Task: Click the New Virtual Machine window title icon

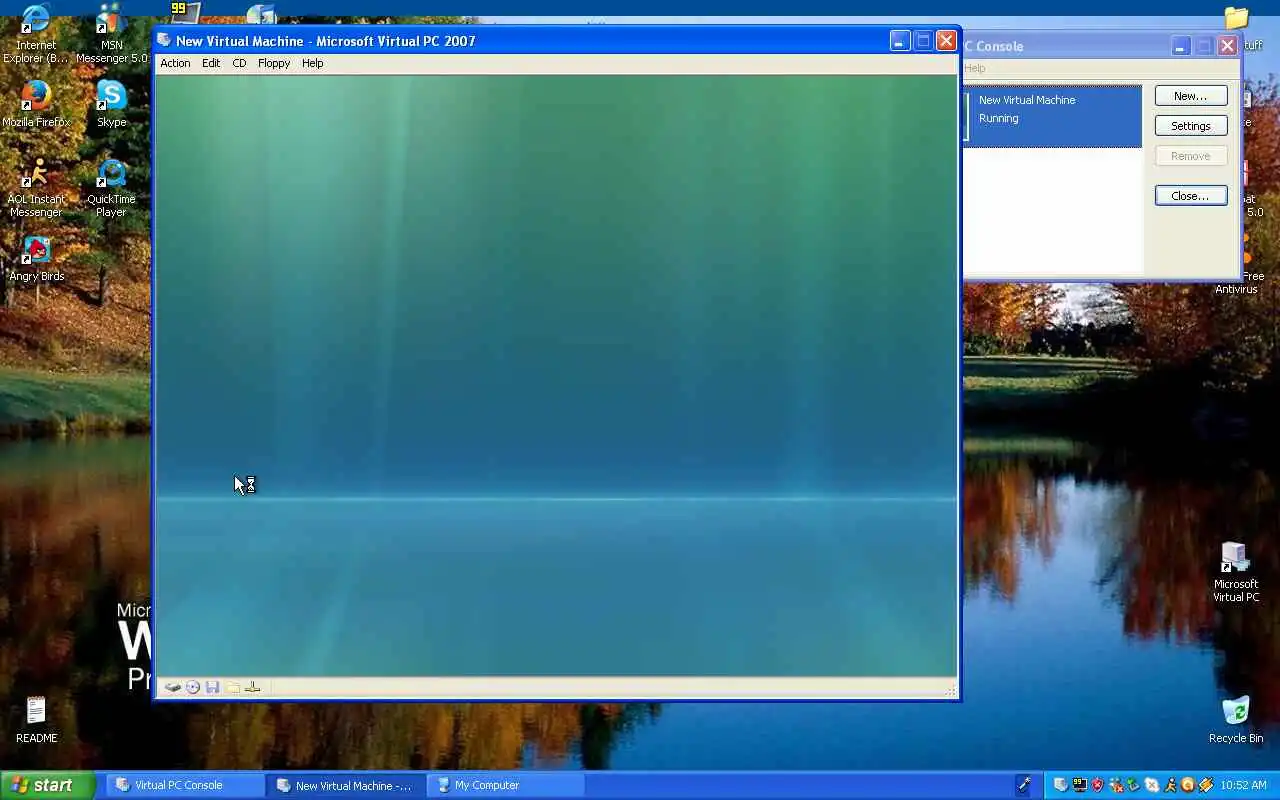Action: [x=164, y=41]
